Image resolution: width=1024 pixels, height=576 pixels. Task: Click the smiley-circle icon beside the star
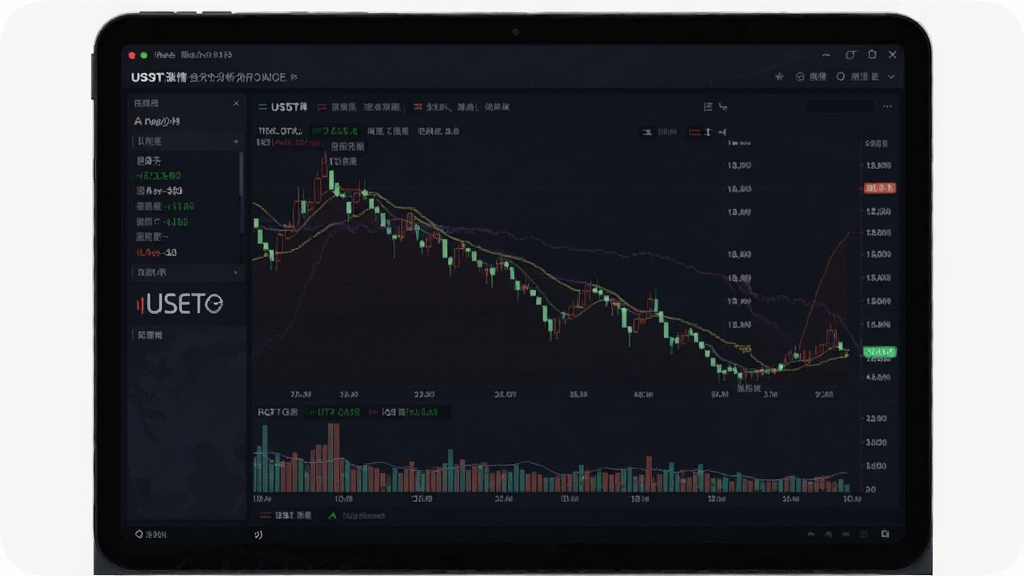point(799,76)
